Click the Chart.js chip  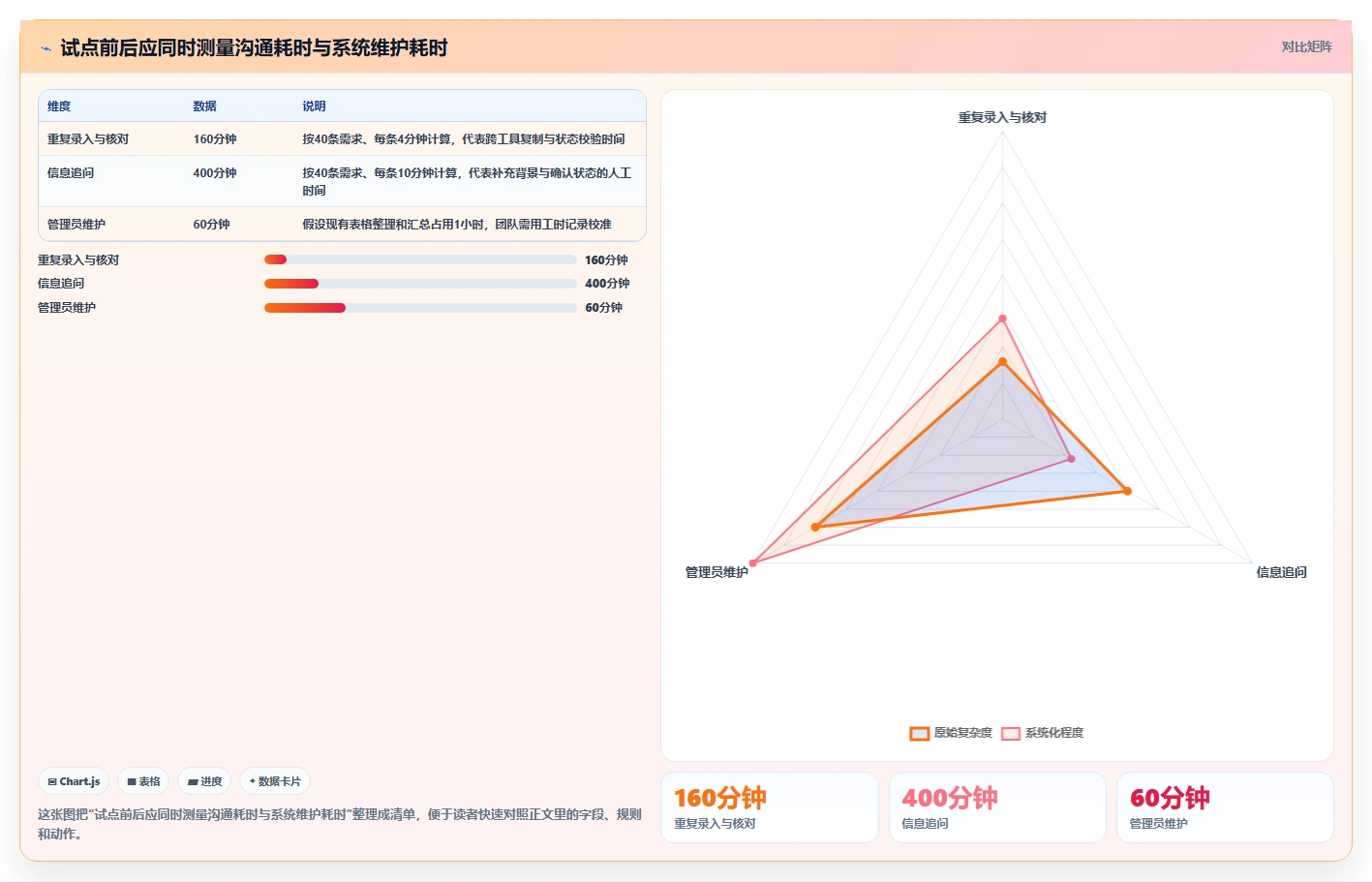click(74, 781)
